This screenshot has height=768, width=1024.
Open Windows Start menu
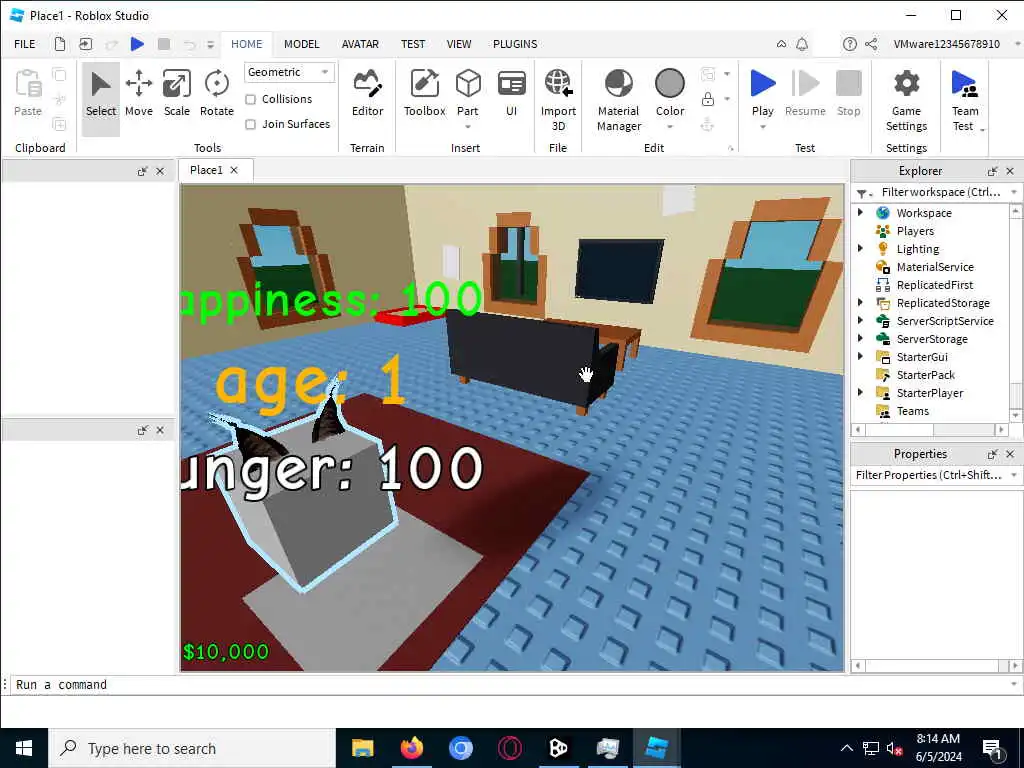[x=24, y=748]
